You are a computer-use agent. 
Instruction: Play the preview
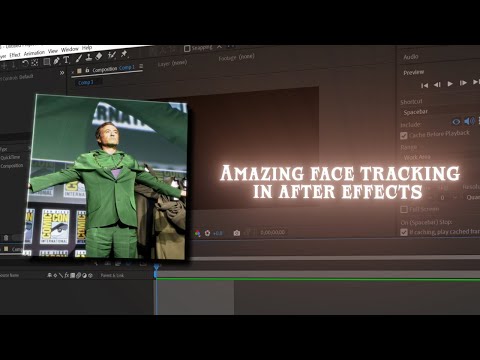450,84
